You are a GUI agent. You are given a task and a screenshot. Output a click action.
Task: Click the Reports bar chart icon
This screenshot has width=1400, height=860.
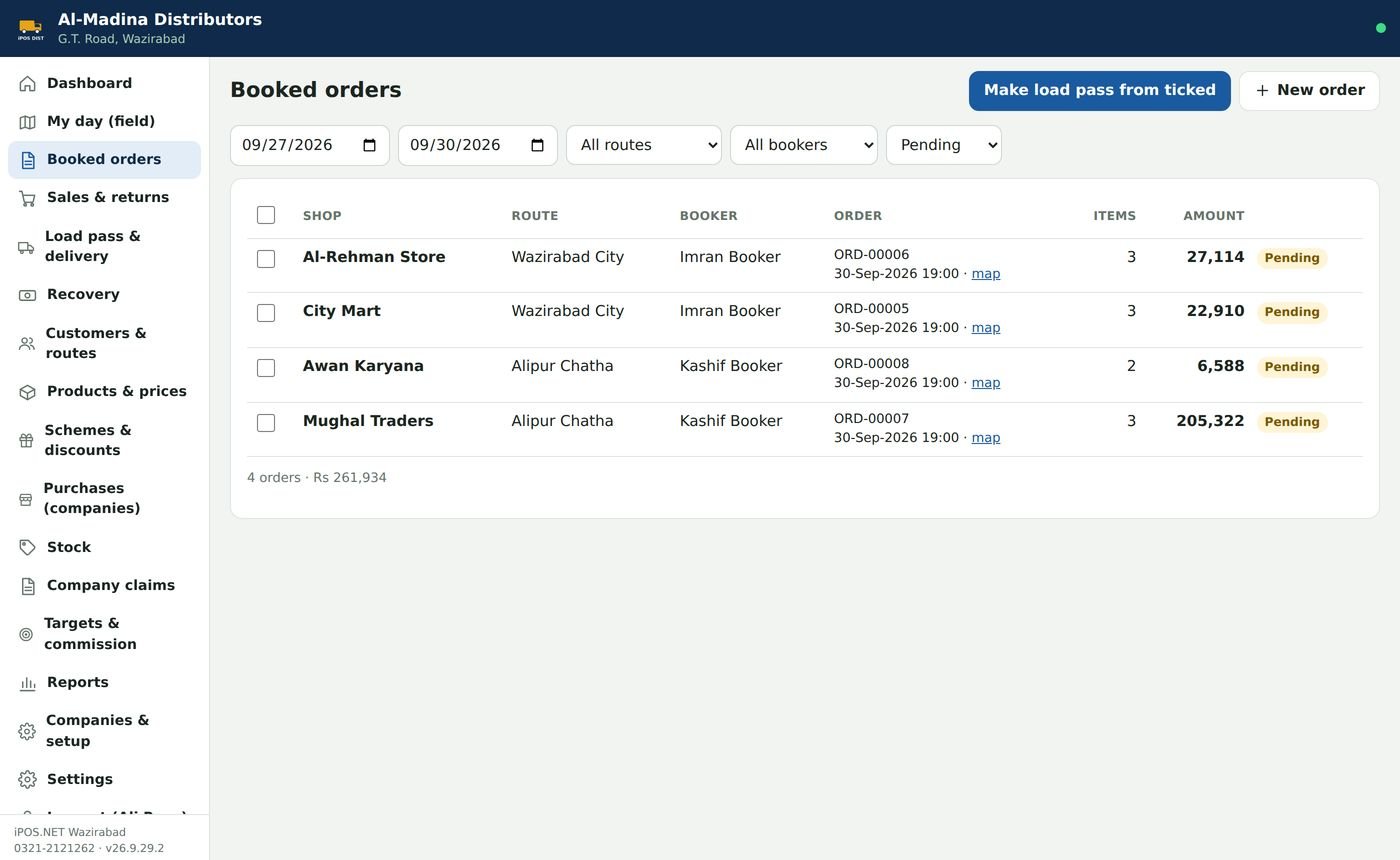(x=27, y=683)
